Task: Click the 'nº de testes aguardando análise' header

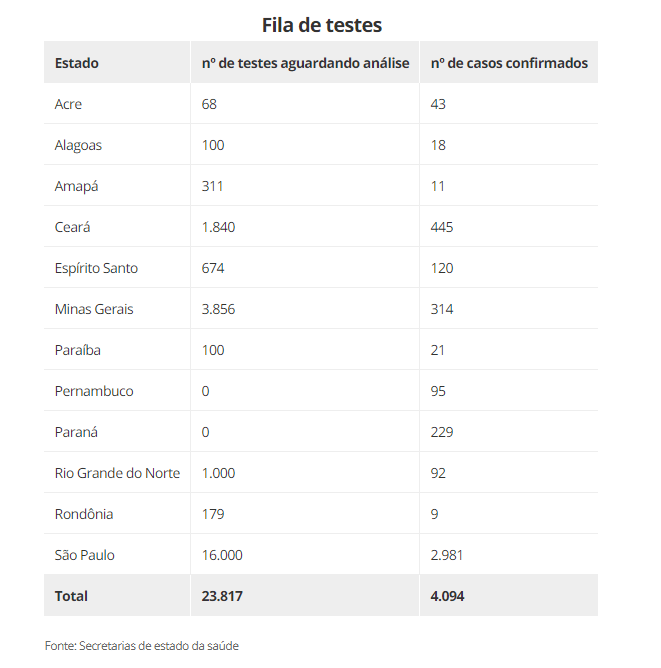Action: pyautogui.click(x=305, y=63)
